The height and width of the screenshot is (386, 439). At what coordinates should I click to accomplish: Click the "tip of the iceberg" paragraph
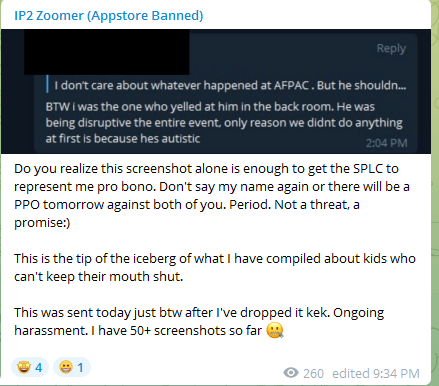click(x=215, y=267)
